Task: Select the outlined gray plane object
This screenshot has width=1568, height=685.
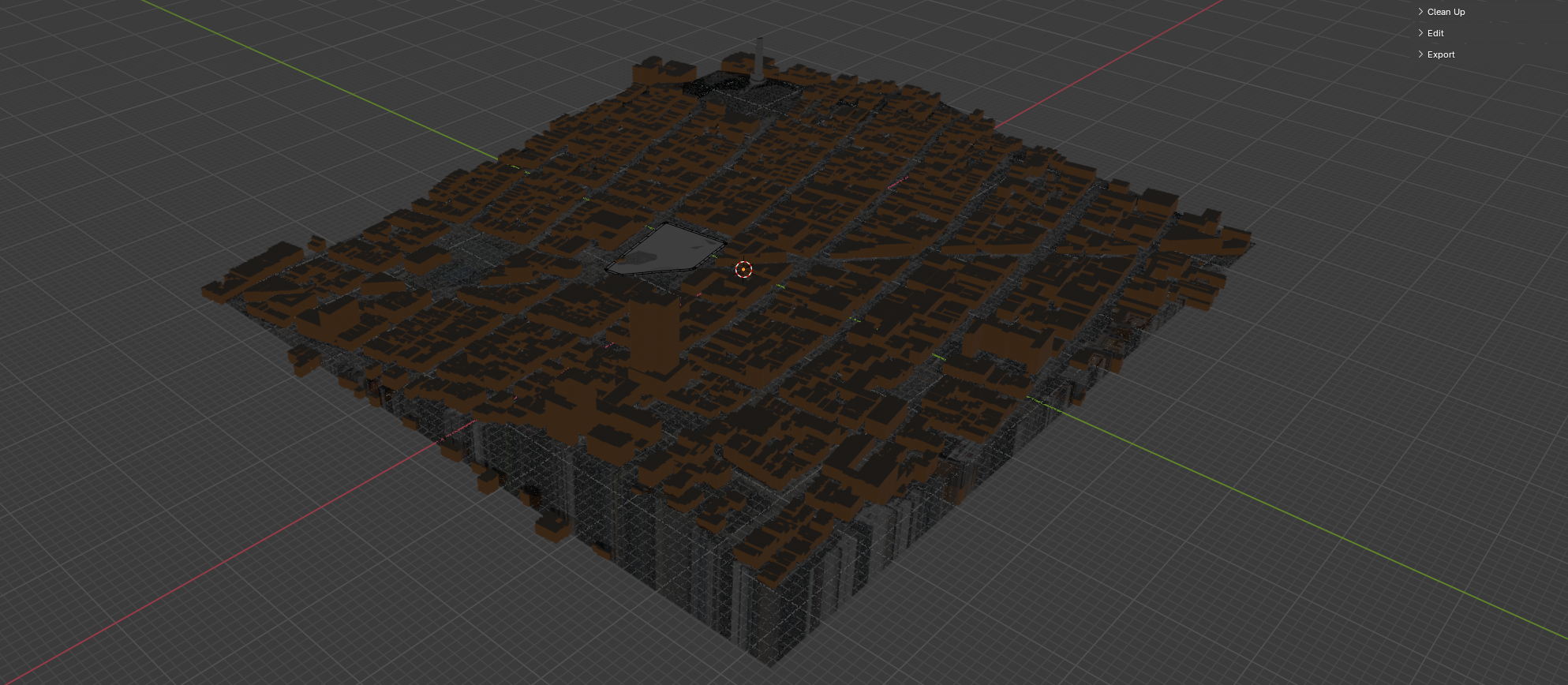Action: (x=665, y=250)
